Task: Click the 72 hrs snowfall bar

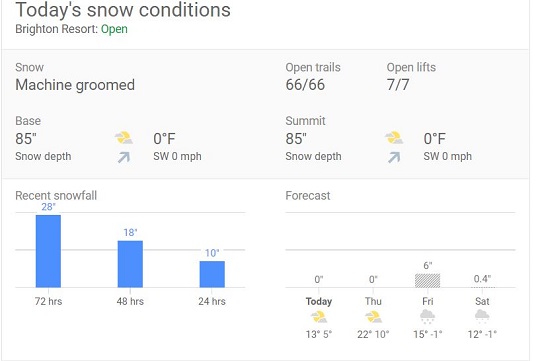Action: point(48,251)
